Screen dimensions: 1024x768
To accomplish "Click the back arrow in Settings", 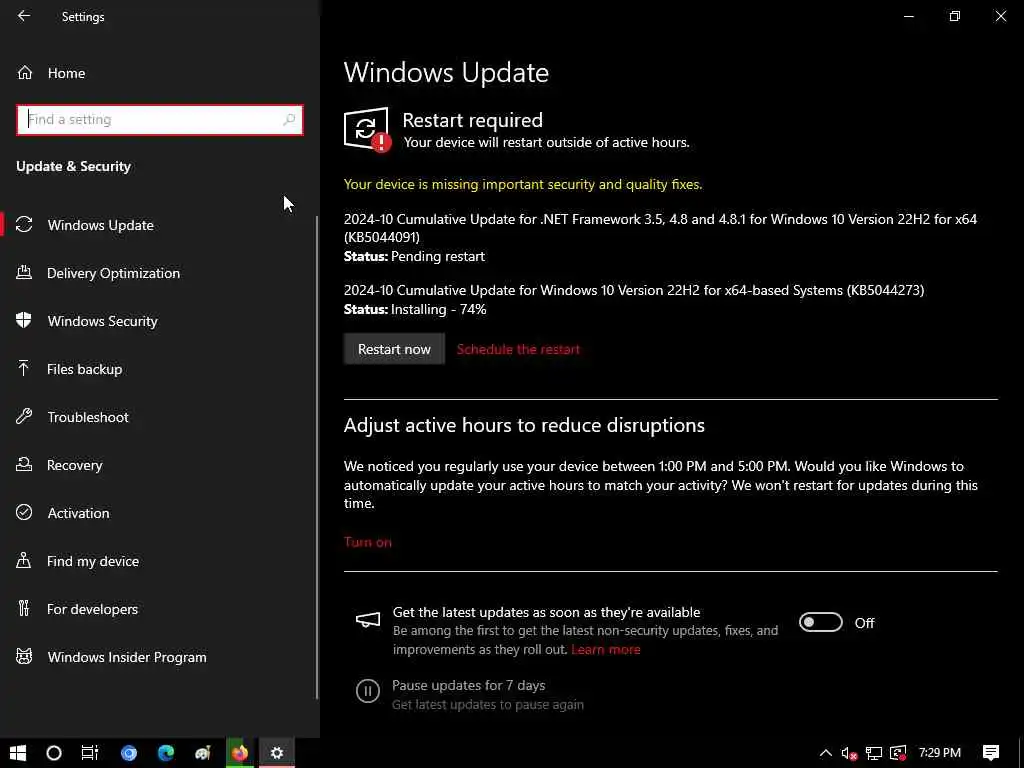I will coord(24,16).
